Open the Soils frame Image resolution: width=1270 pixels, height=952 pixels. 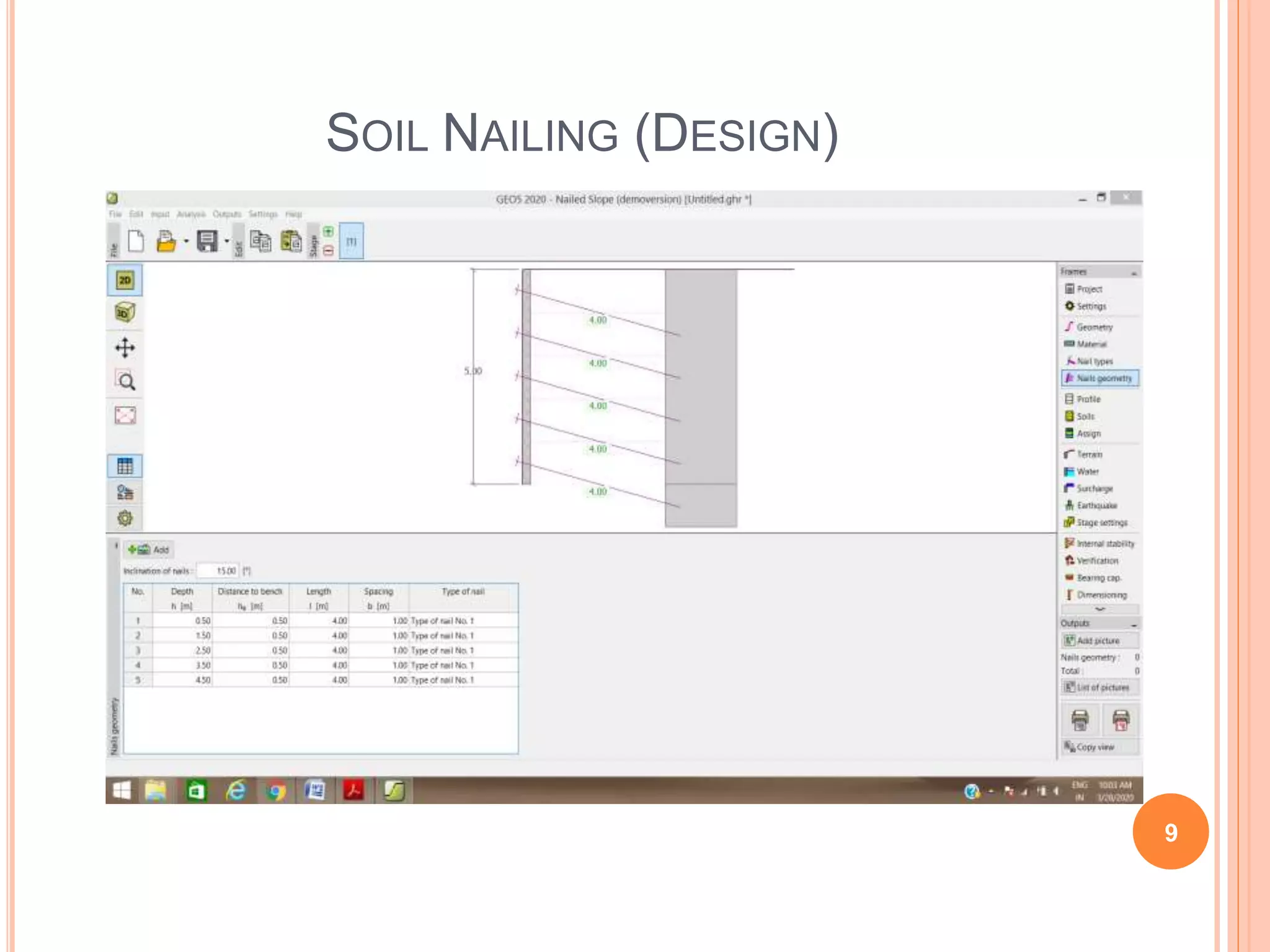tap(1100, 416)
